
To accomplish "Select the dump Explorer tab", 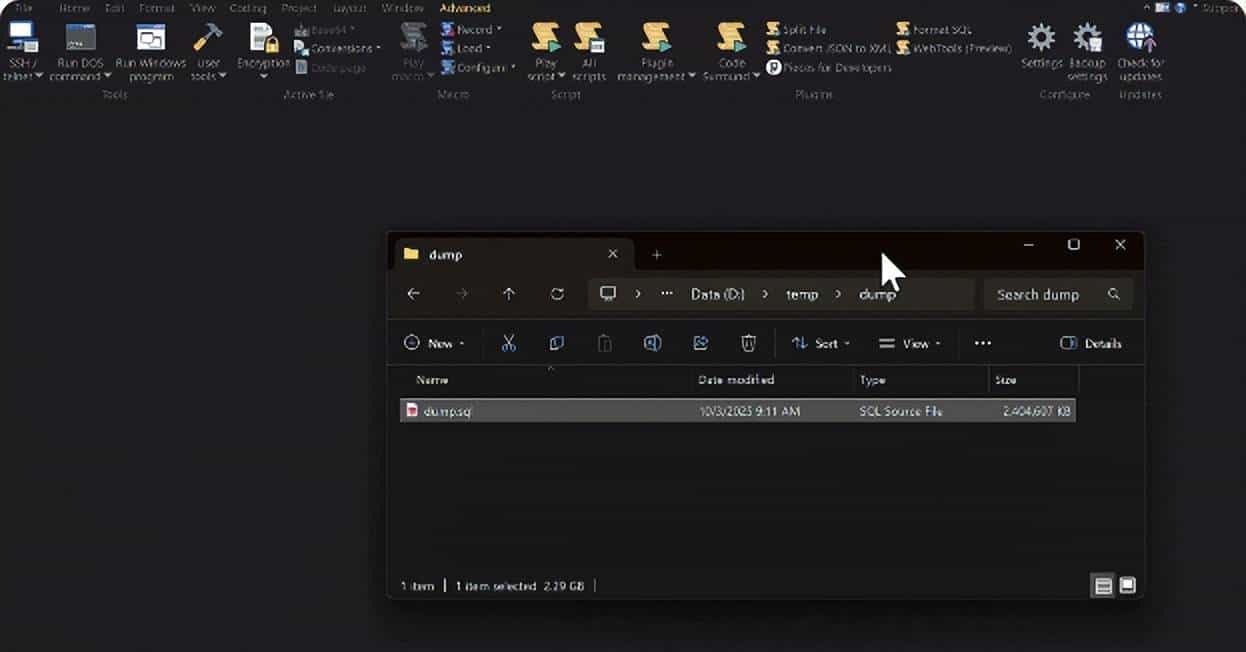I will click(447, 254).
